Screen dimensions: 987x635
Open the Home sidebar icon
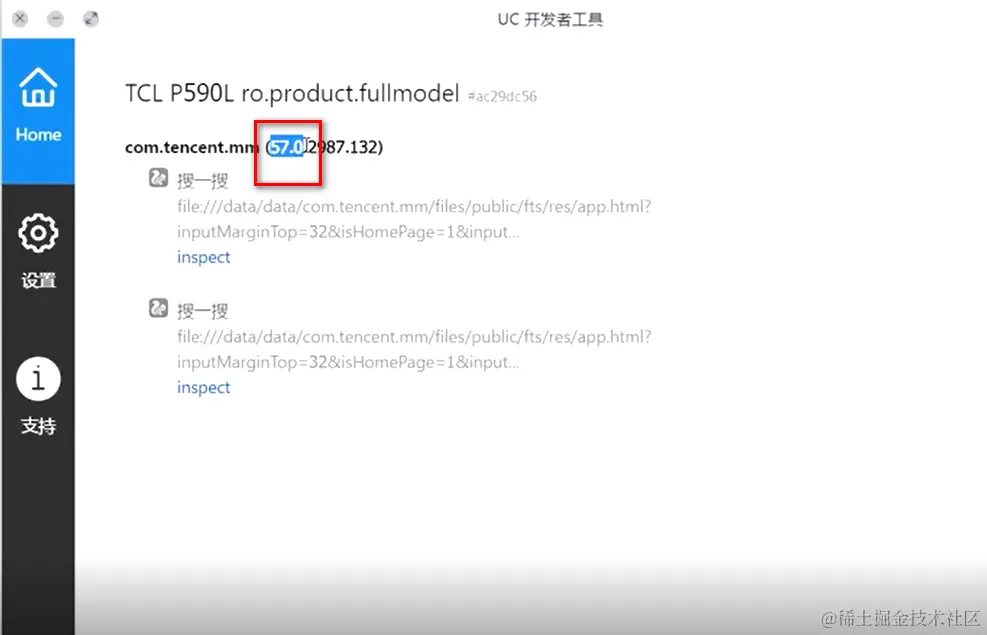click(x=38, y=87)
